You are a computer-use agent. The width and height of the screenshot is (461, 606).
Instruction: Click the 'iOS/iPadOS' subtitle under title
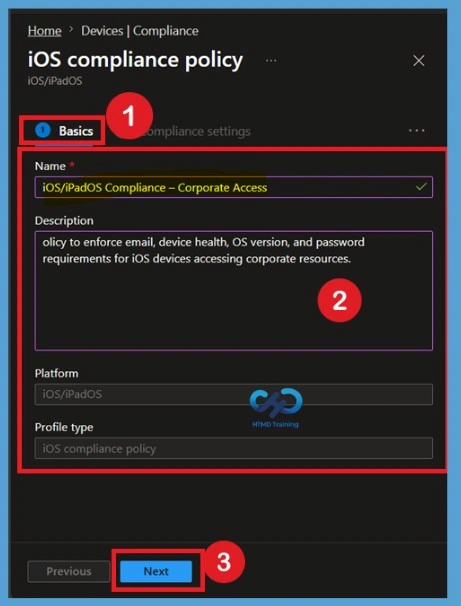pos(55,81)
